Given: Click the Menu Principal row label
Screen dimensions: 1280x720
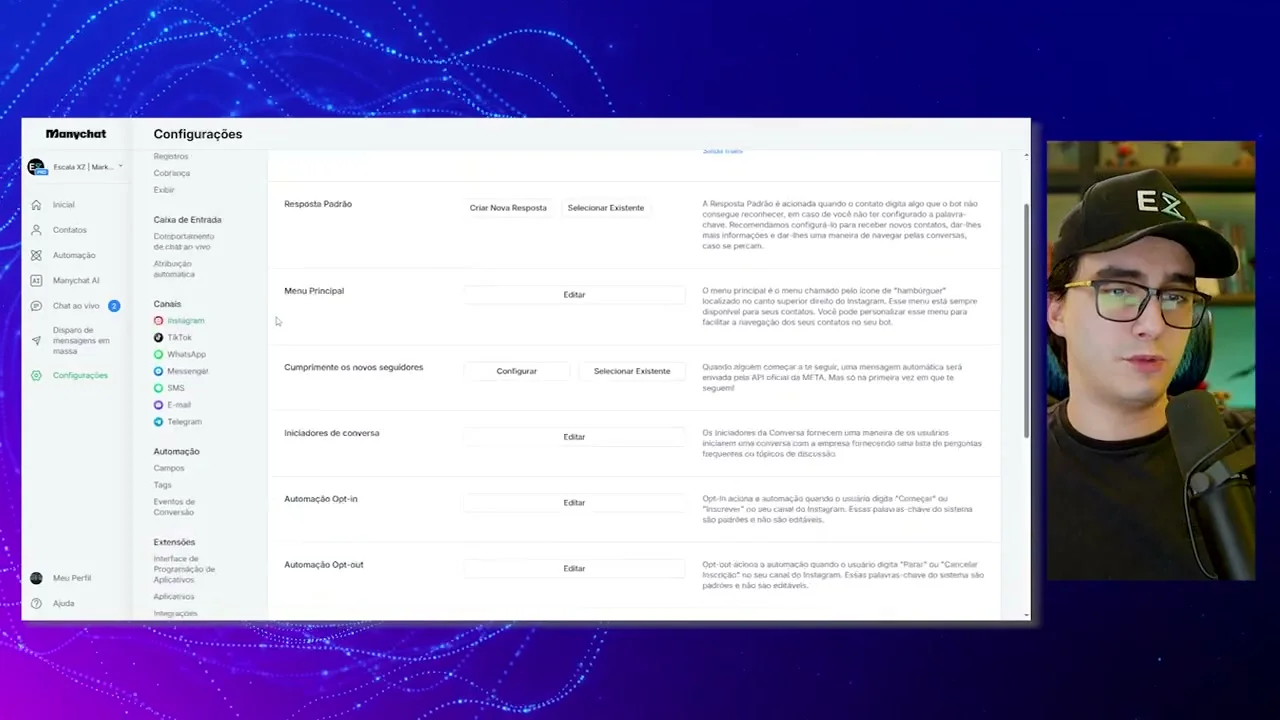Looking at the screenshot, I should tap(314, 291).
